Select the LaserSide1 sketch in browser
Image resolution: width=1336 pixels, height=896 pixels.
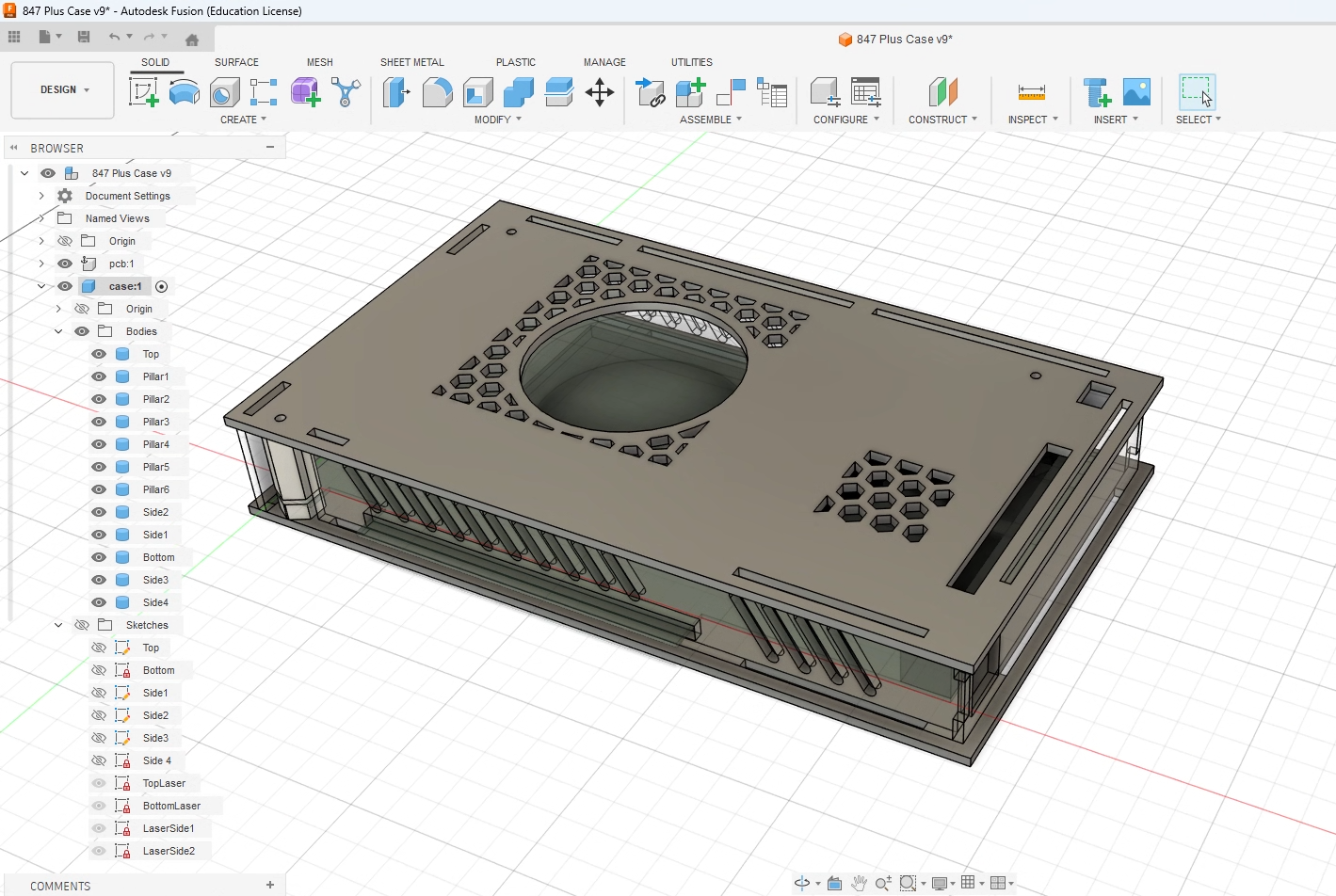click(x=169, y=828)
